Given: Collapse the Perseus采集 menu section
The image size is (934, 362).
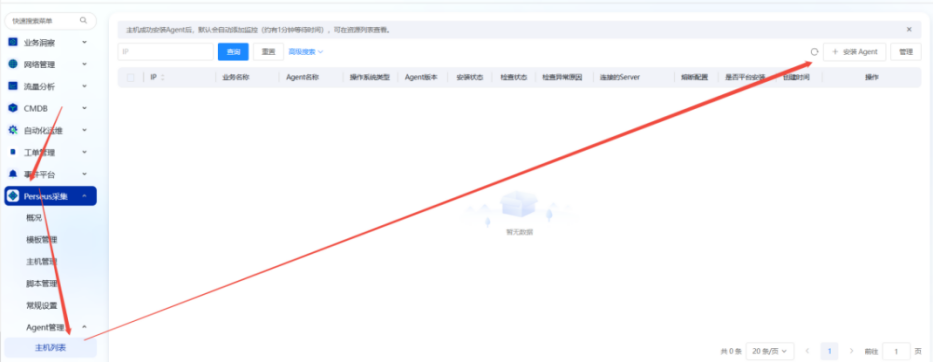Looking at the screenshot, I should pos(84,196).
